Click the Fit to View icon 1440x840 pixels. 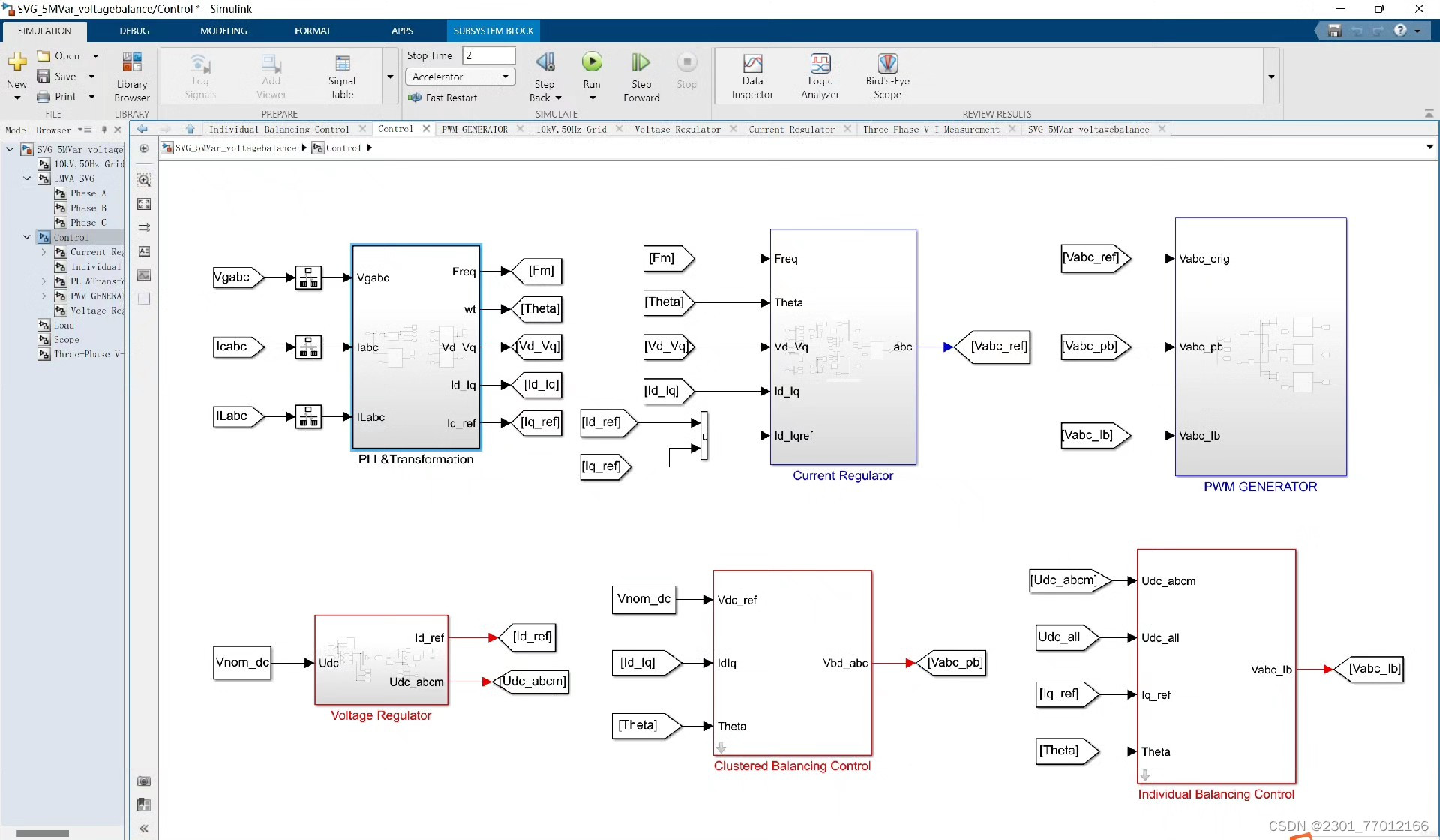pyautogui.click(x=144, y=204)
